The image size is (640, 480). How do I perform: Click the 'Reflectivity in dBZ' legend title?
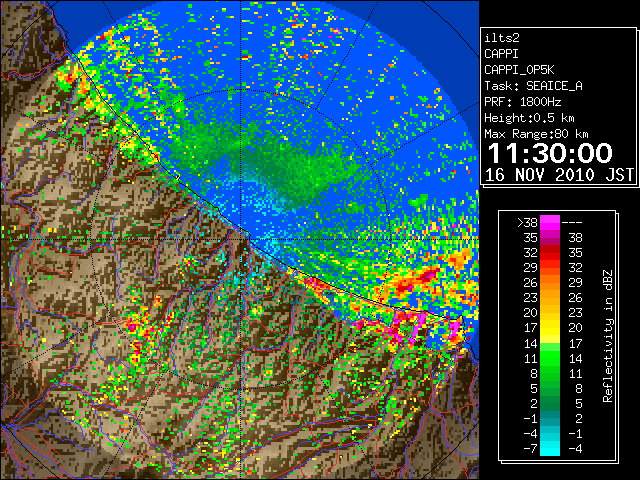click(607, 336)
